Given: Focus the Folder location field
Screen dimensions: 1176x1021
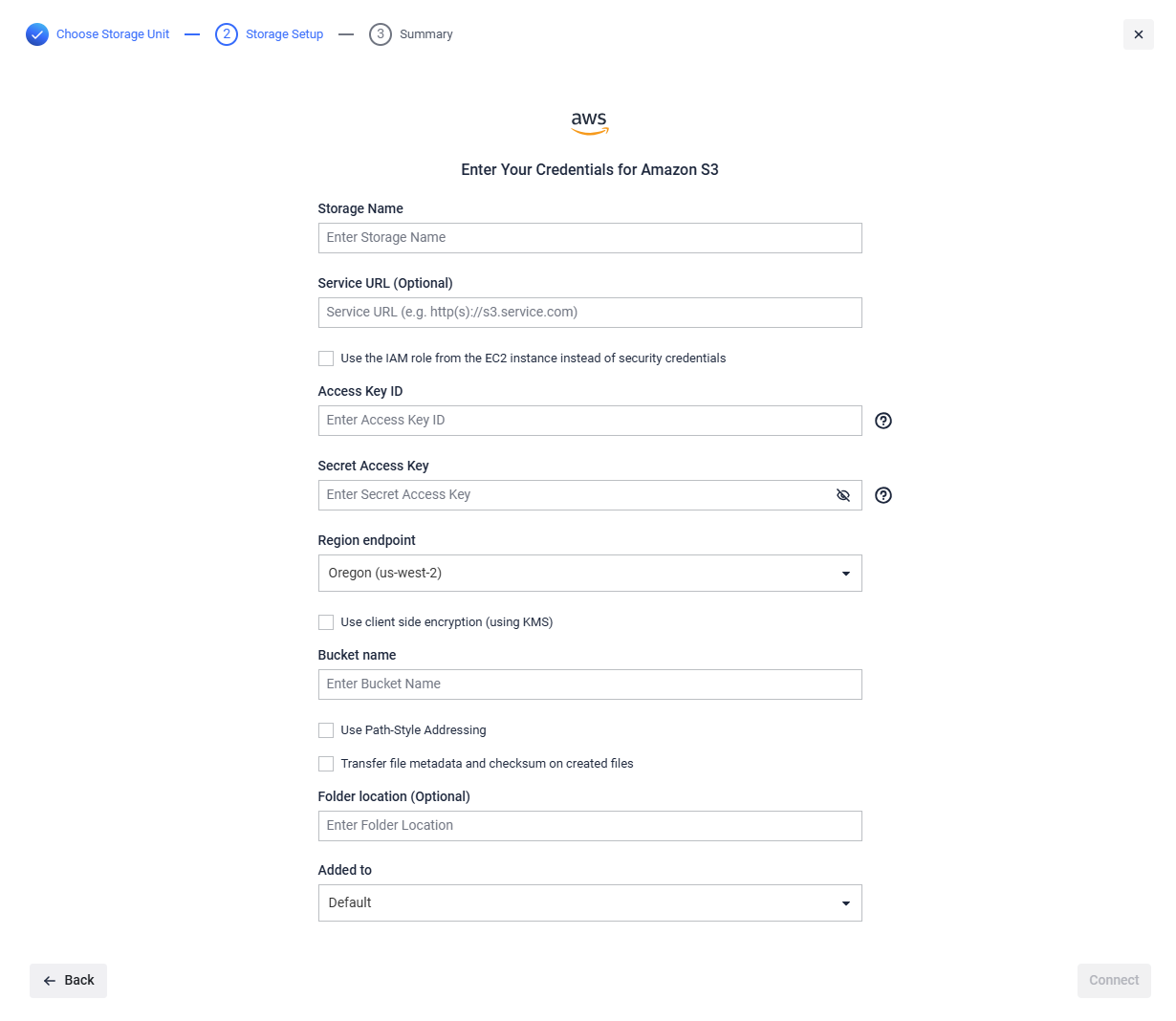Looking at the screenshot, I should click(x=590, y=826).
